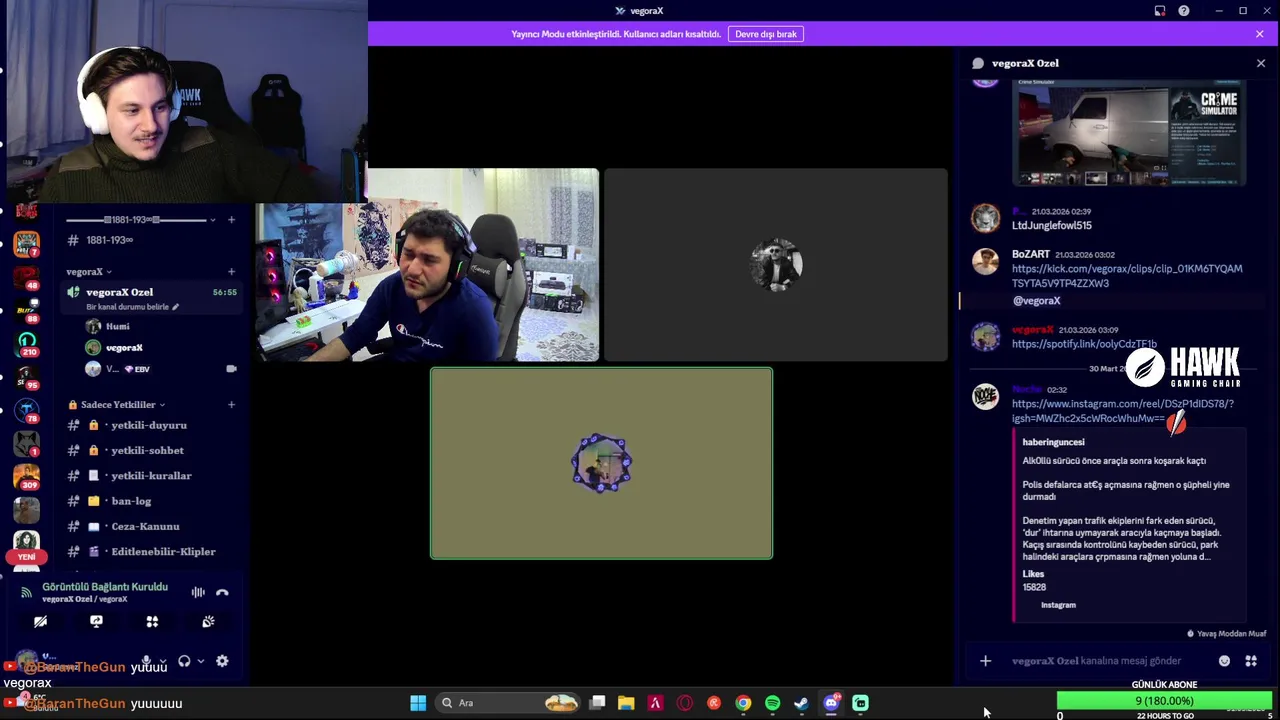Open yetkili-sohbet channel

pyautogui.click(x=150, y=450)
